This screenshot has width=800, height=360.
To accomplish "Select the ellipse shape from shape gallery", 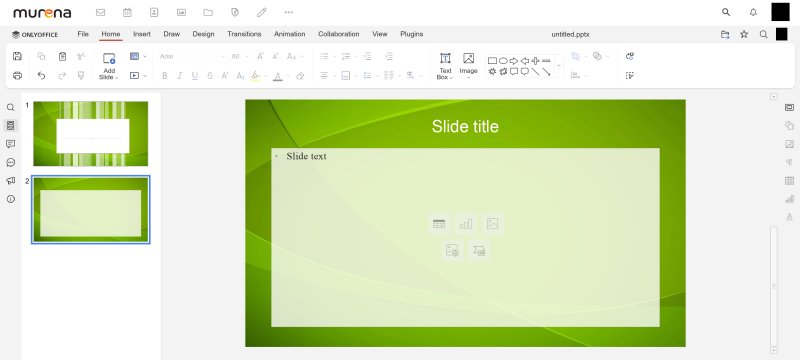I will point(503,61).
